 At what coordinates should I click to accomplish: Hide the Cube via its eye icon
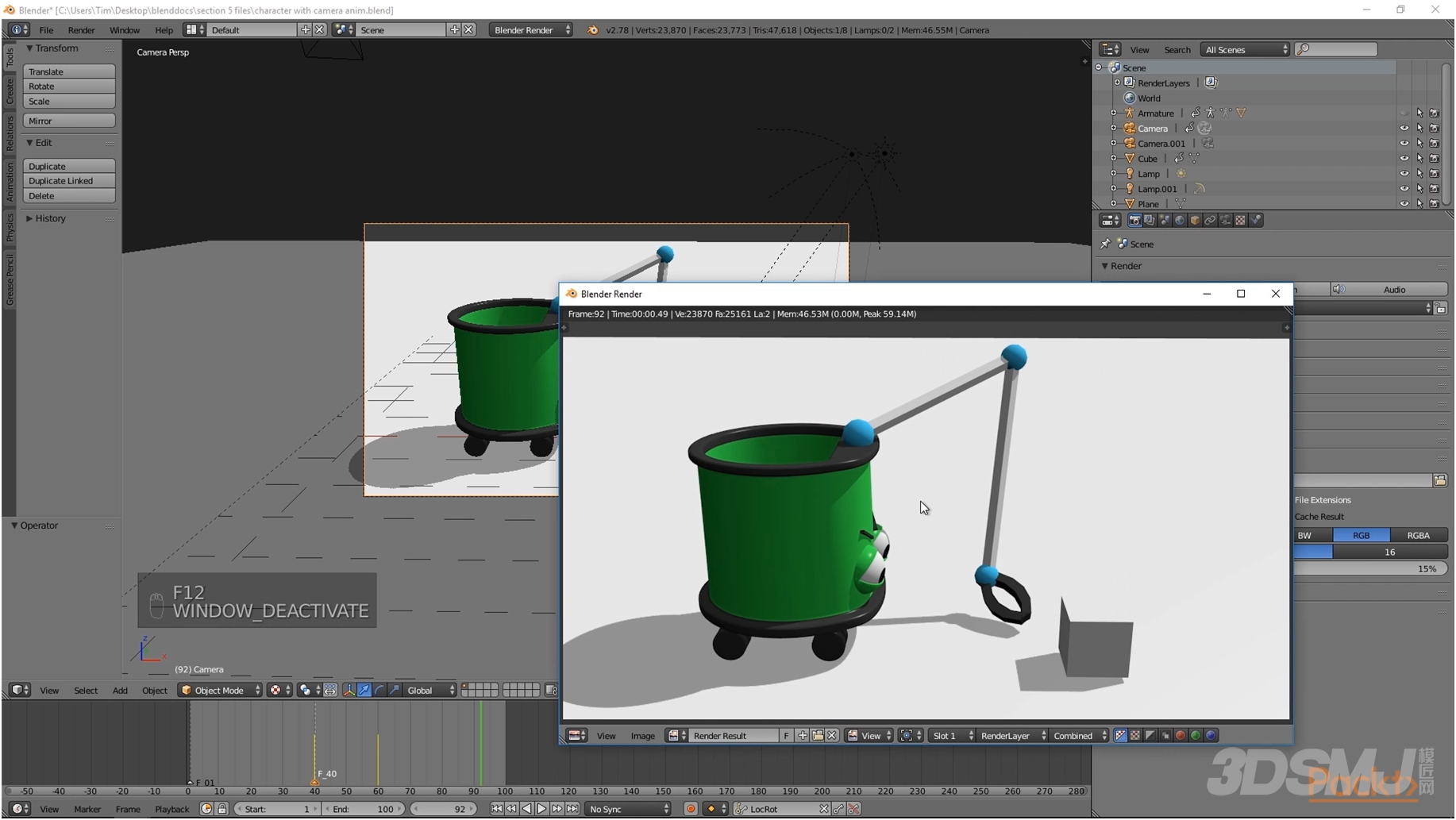pos(1404,158)
